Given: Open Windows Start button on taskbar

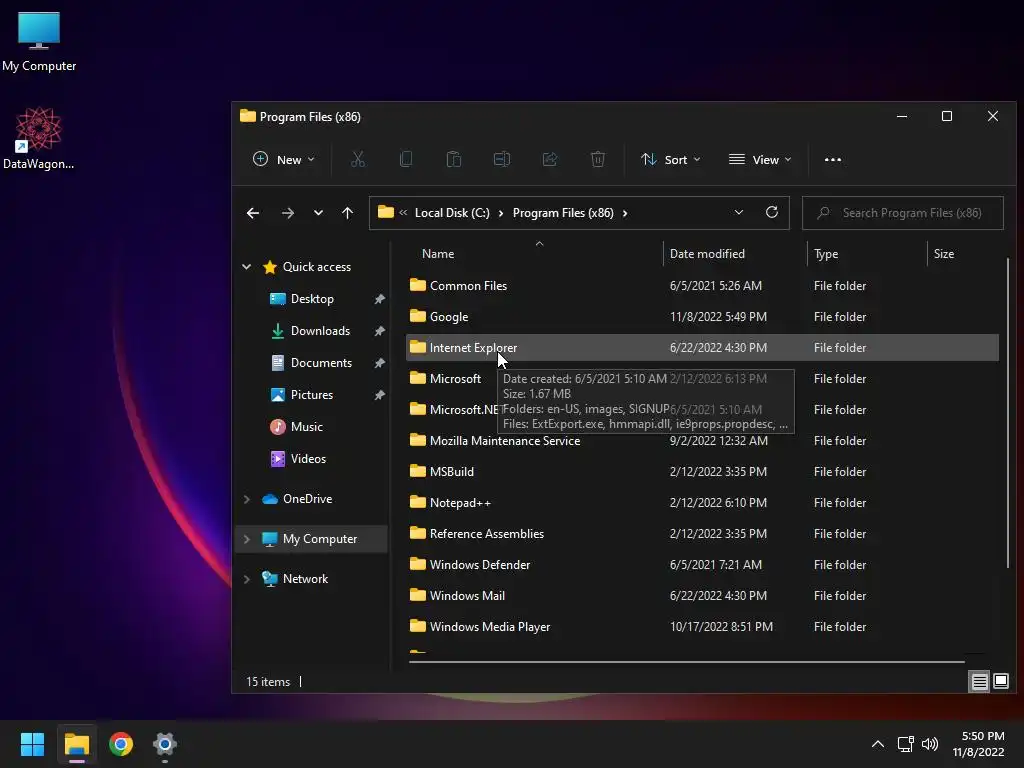Looking at the screenshot, I should [32, 744].
